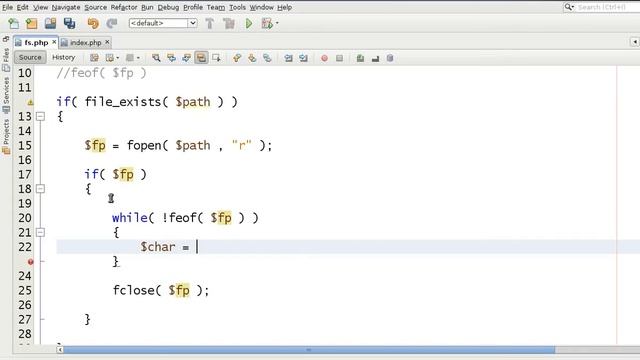This screenshot has width=640, height=360.
Task: Click the Uncomment icon in the editor toolbar
Action: coord(375,58)
